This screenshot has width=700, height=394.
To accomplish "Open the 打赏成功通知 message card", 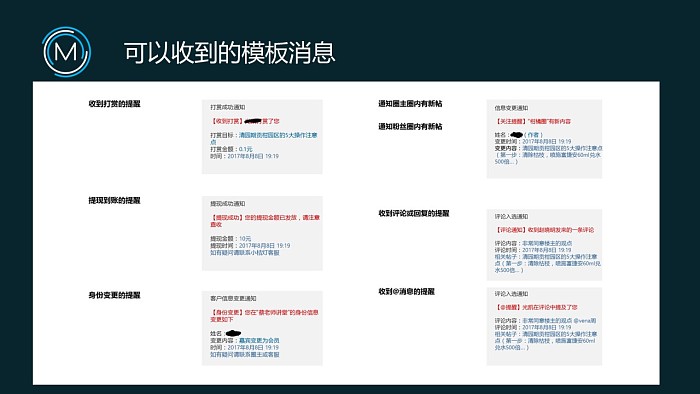I will click(262, 137).
